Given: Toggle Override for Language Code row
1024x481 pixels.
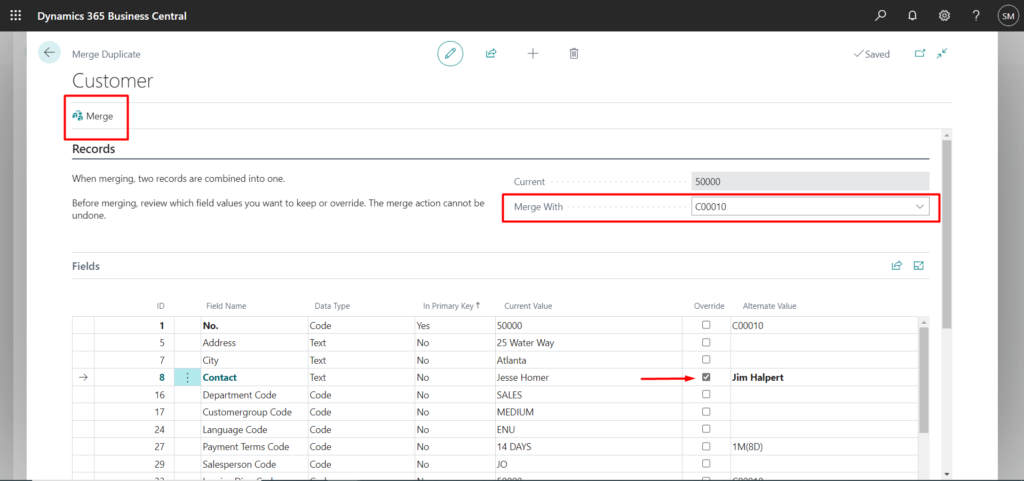Looking at the screenshot, I should (x=706, y=429).
